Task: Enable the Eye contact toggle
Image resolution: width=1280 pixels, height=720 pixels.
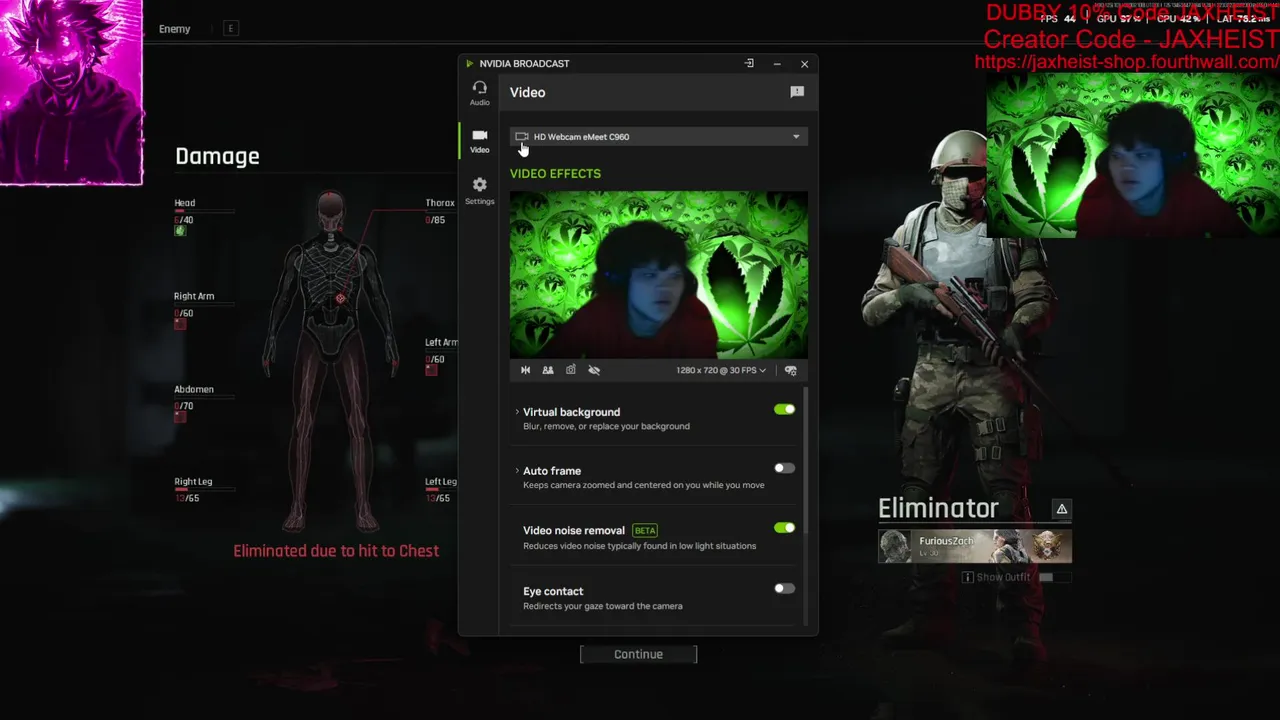Action: click(784, 588)
